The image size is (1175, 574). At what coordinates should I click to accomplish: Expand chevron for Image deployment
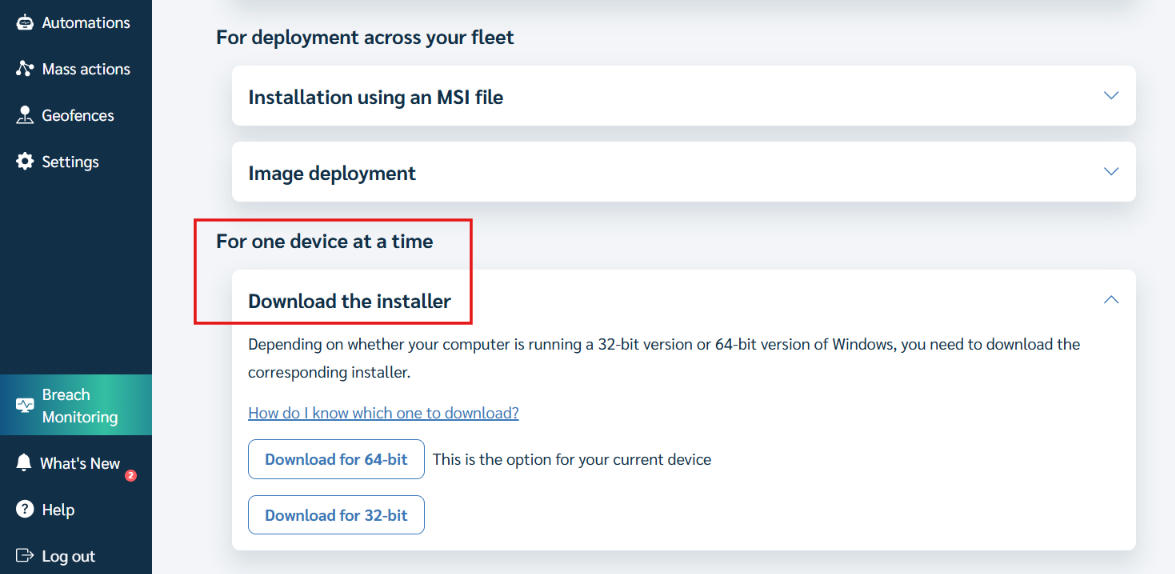coord(1111,172)
